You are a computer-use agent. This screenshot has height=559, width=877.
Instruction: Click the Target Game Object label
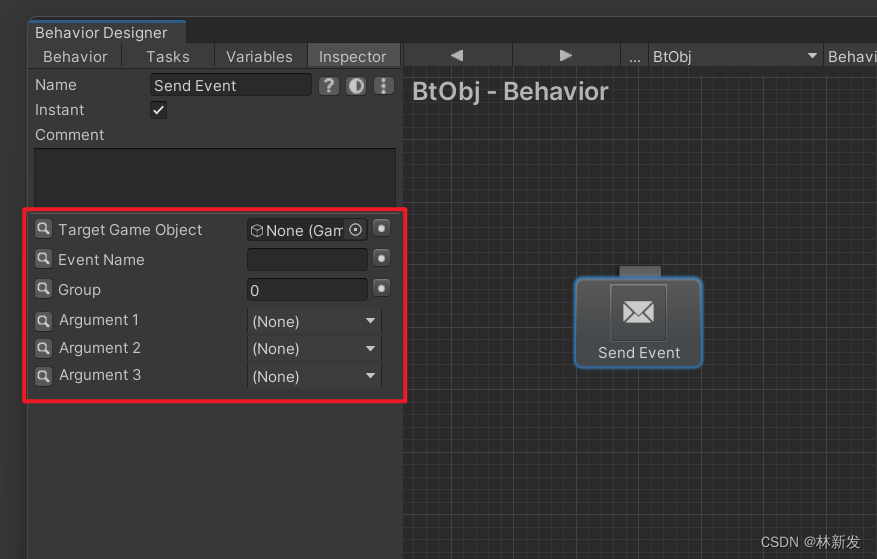pos(130,229)
